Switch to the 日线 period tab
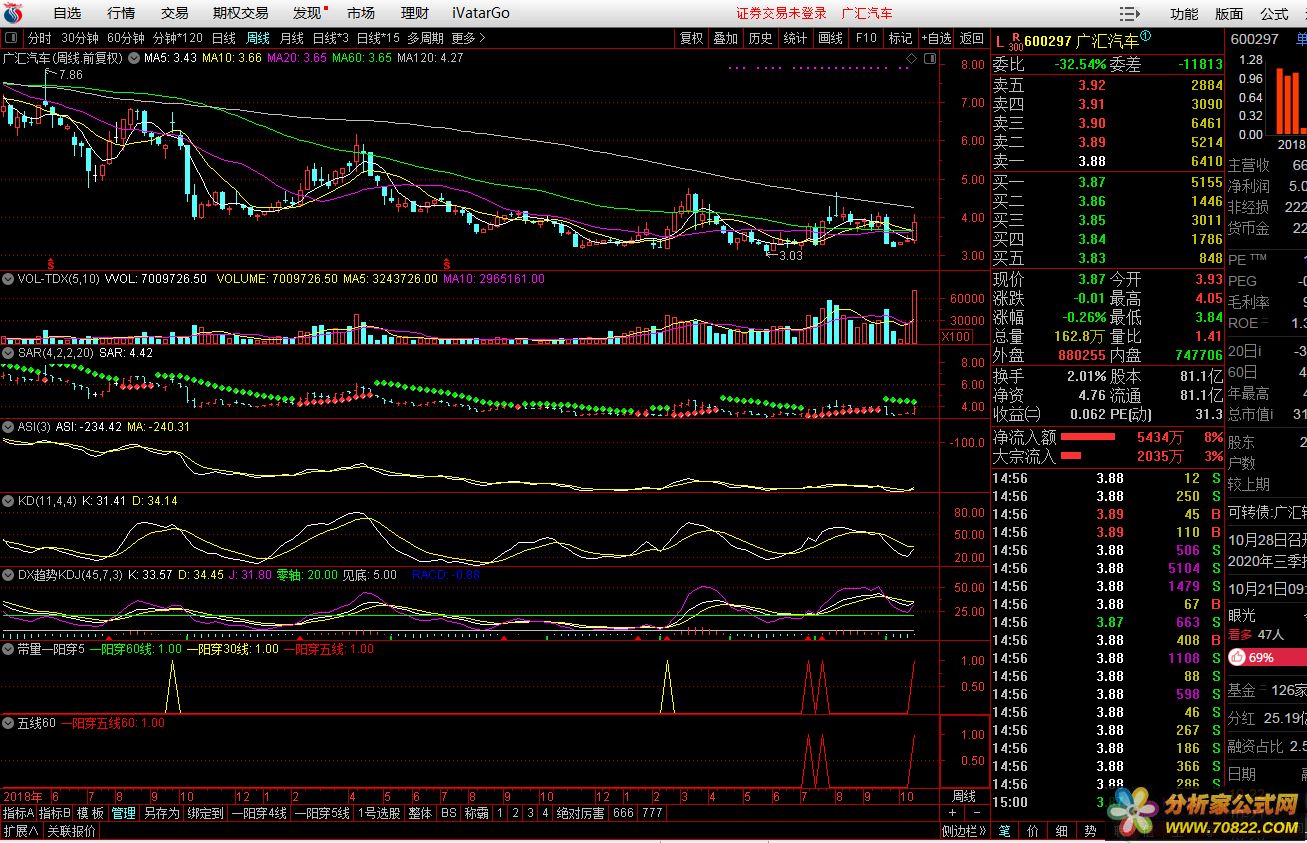Screen dimensions: 1307x843 [224, 38]
